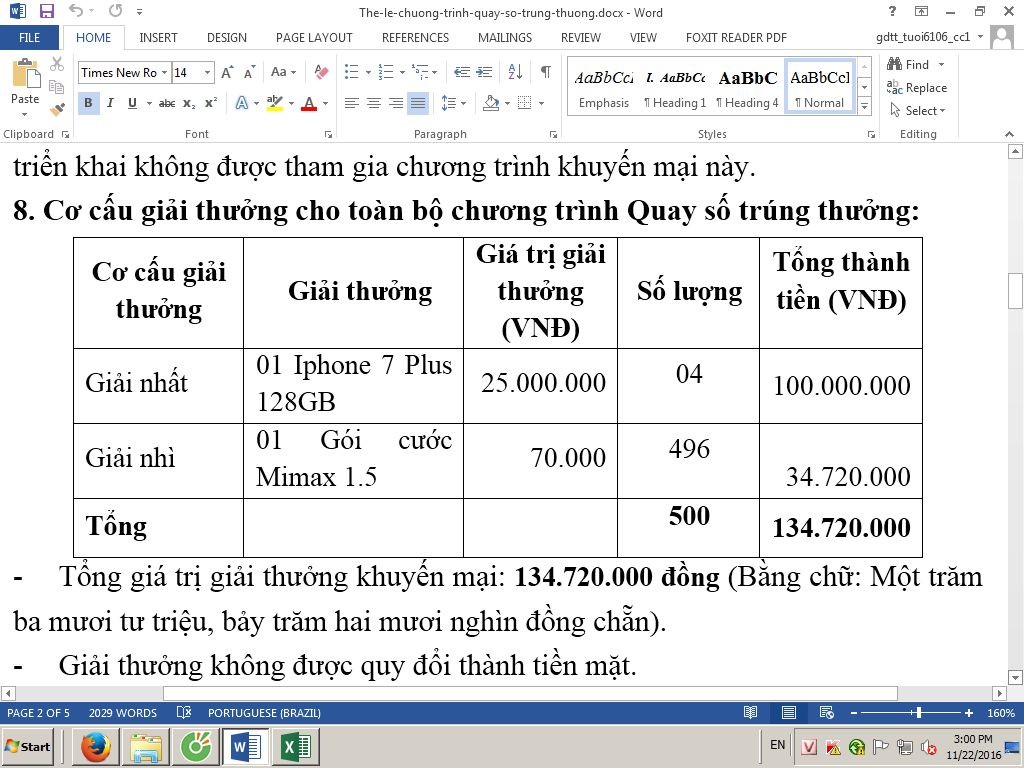Click the Borders icon in Paragraph group
The height and width of the screenshot is (768, 1024).
point(524,103)
